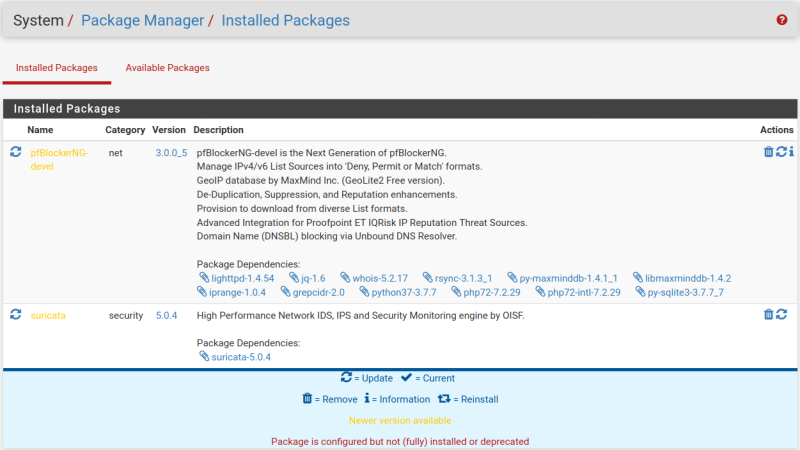Open the grepcidr-2.0 dependency link

coord(318,292)
